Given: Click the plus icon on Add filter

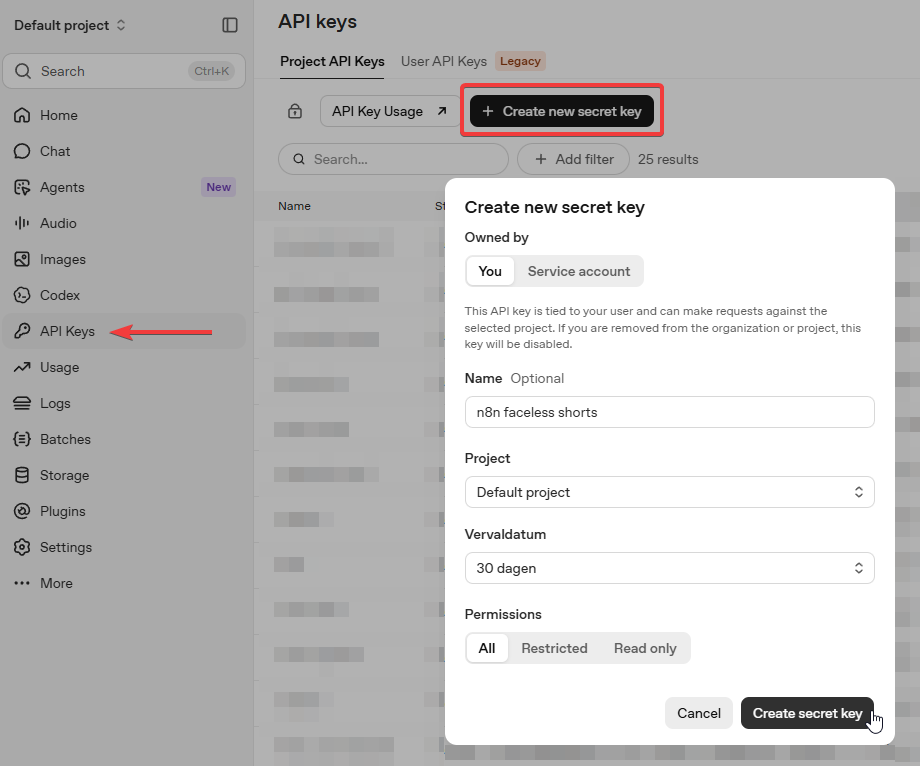Looking at the screenshot, I should (x=541, y=159).
